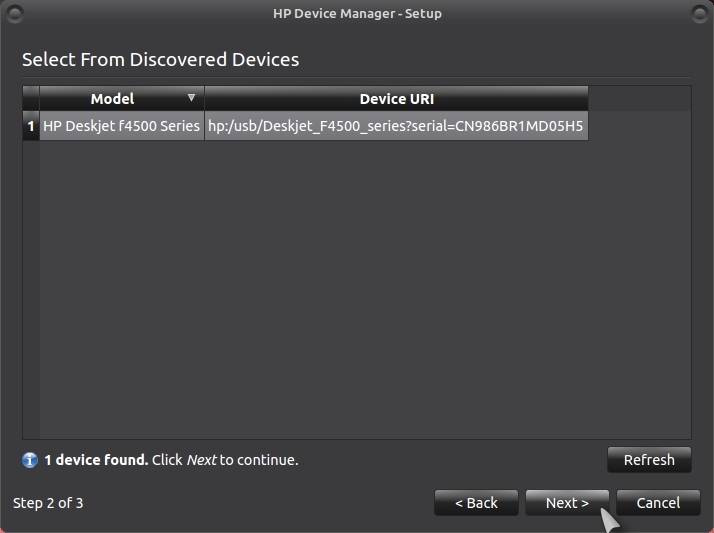Select the HP Deskjet f4500 Series cell
Screen dimensions: 714x533
pyautogui.click(x=122, y=126)
